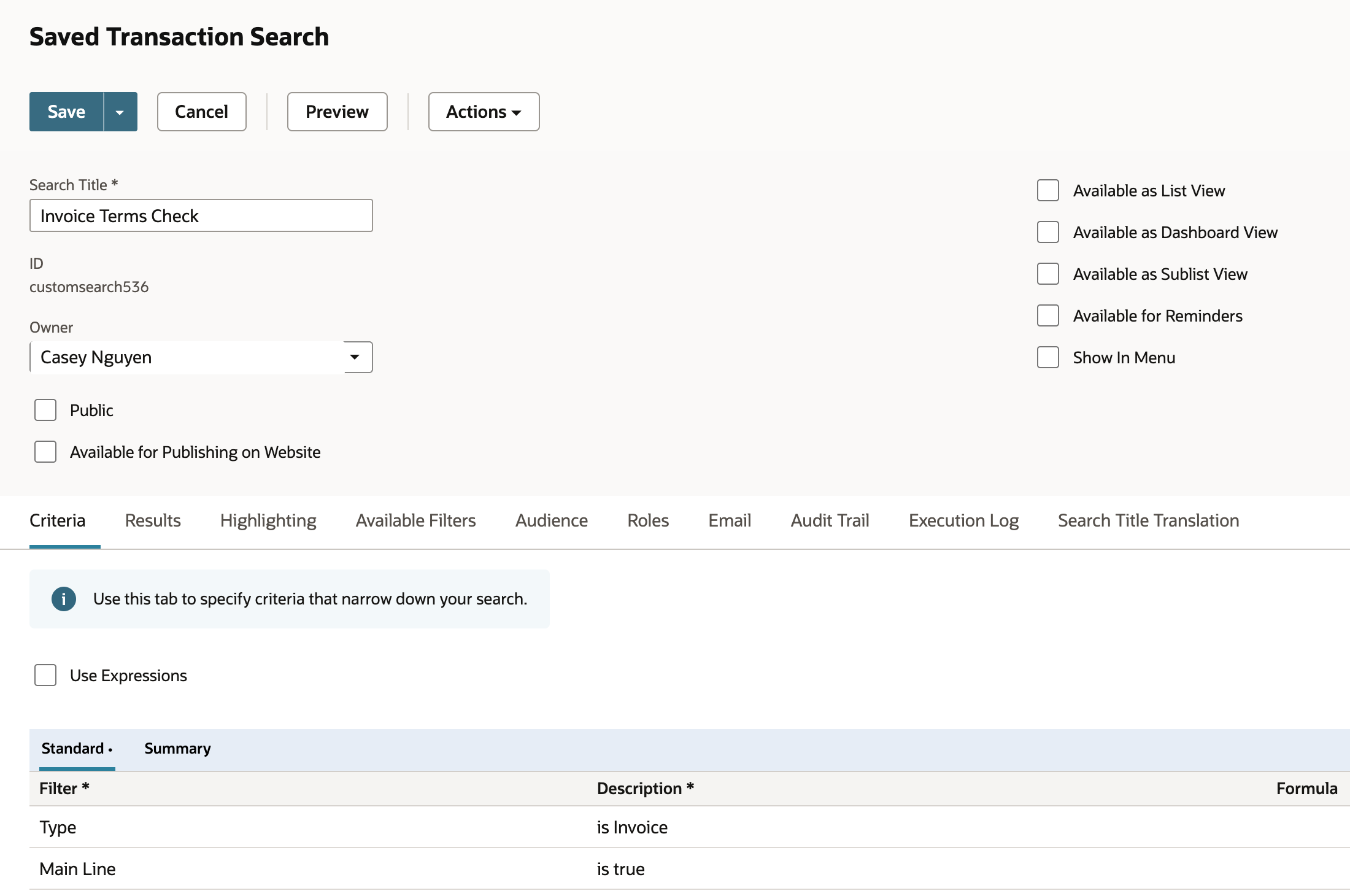The height and width of the screenshot is (896, 1350).
Task: Click the Preview button
Action: 337,112
